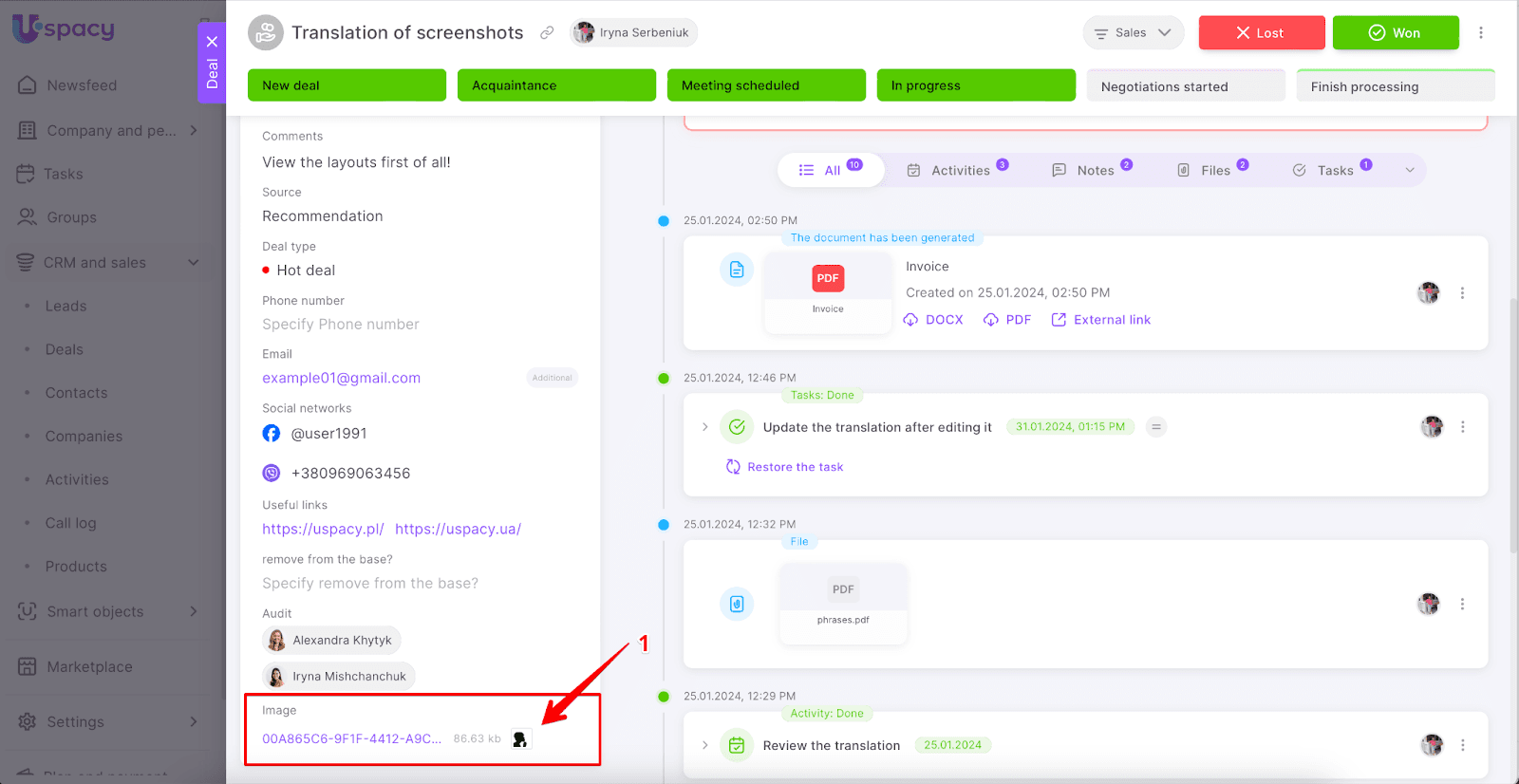
Task: Open options menu for phrases.pdf entry
Action: click(x=1462, y=605)
